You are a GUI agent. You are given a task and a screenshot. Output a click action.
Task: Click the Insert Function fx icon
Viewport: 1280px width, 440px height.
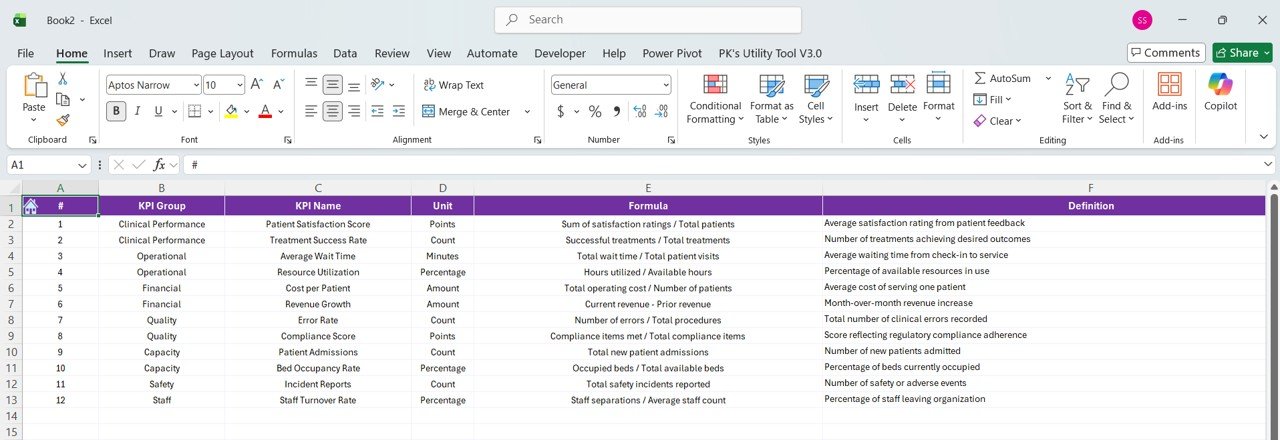point(158,164)
